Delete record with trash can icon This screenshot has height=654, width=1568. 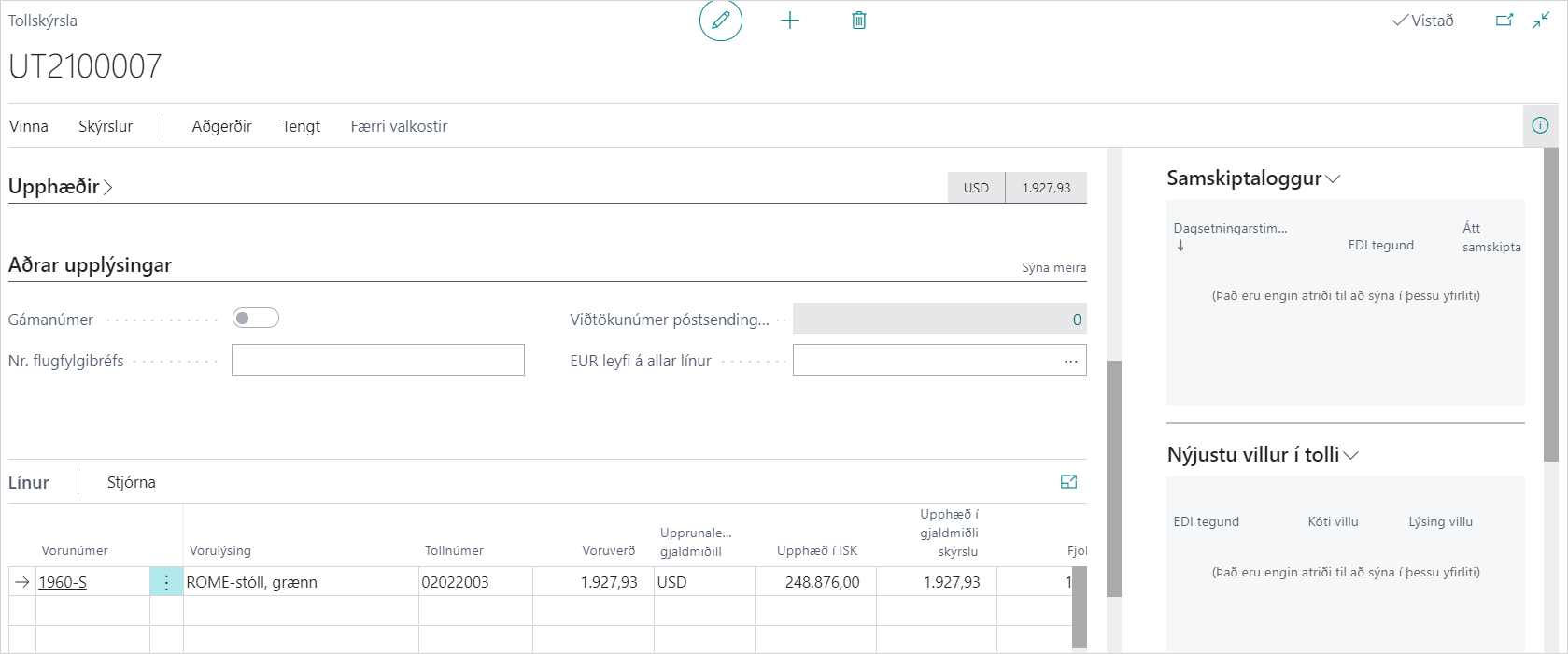(x=859, y=21)
